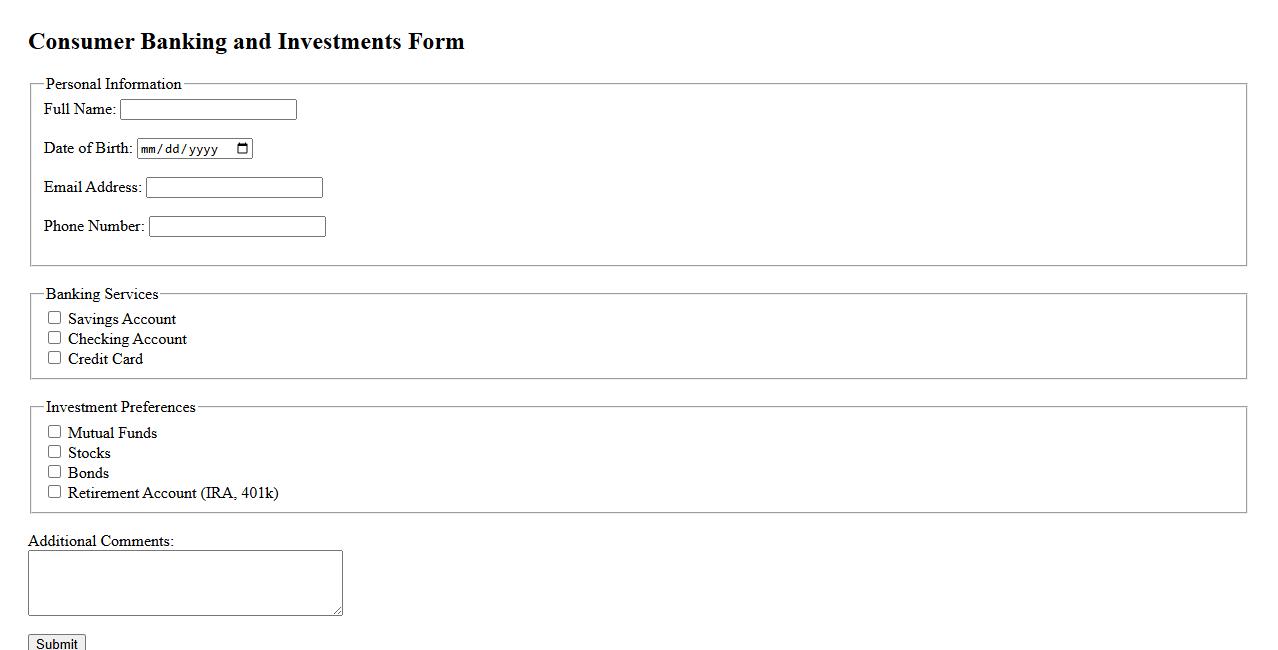Check the Savings Account checkbox

pos(55,318)
